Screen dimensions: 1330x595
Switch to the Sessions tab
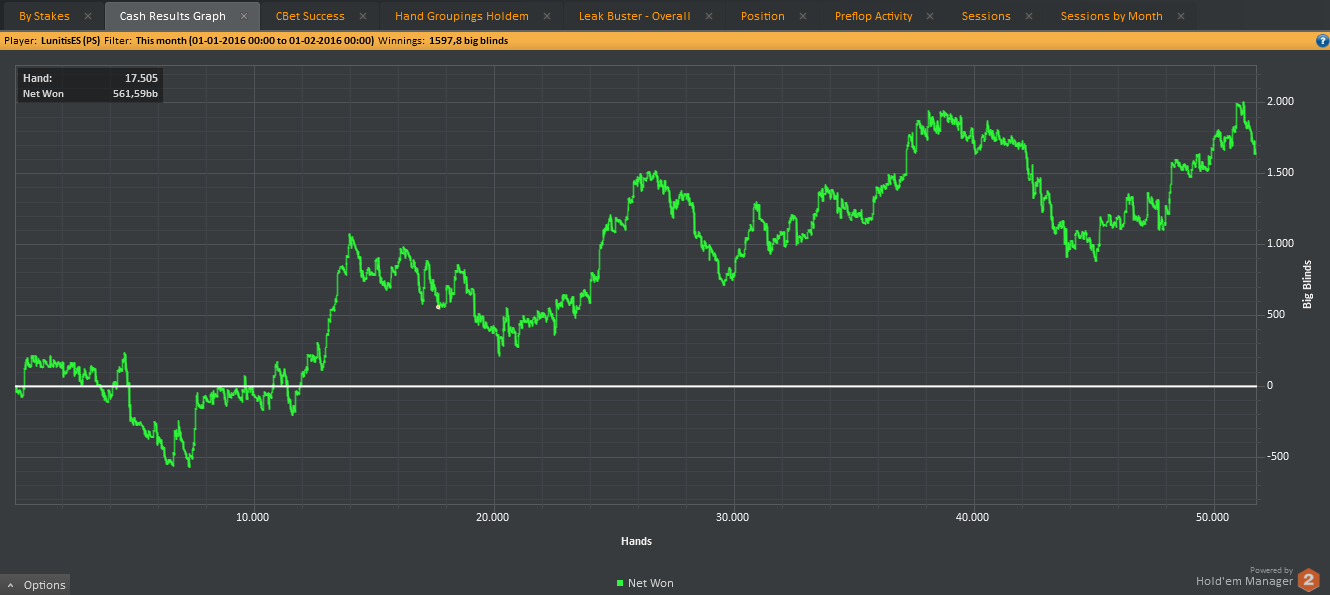pyautogui.click(x=986, y=16)
